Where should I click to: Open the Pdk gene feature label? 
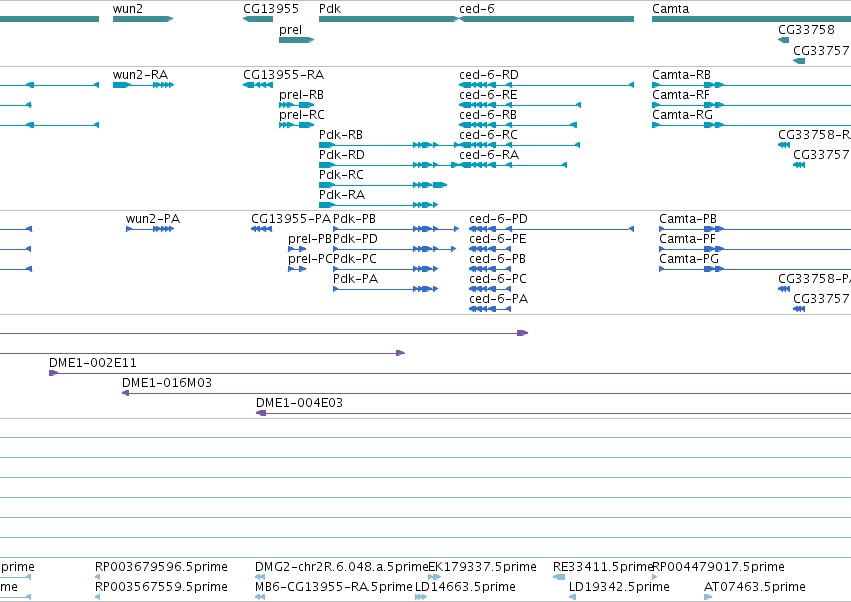coord(330,9)
